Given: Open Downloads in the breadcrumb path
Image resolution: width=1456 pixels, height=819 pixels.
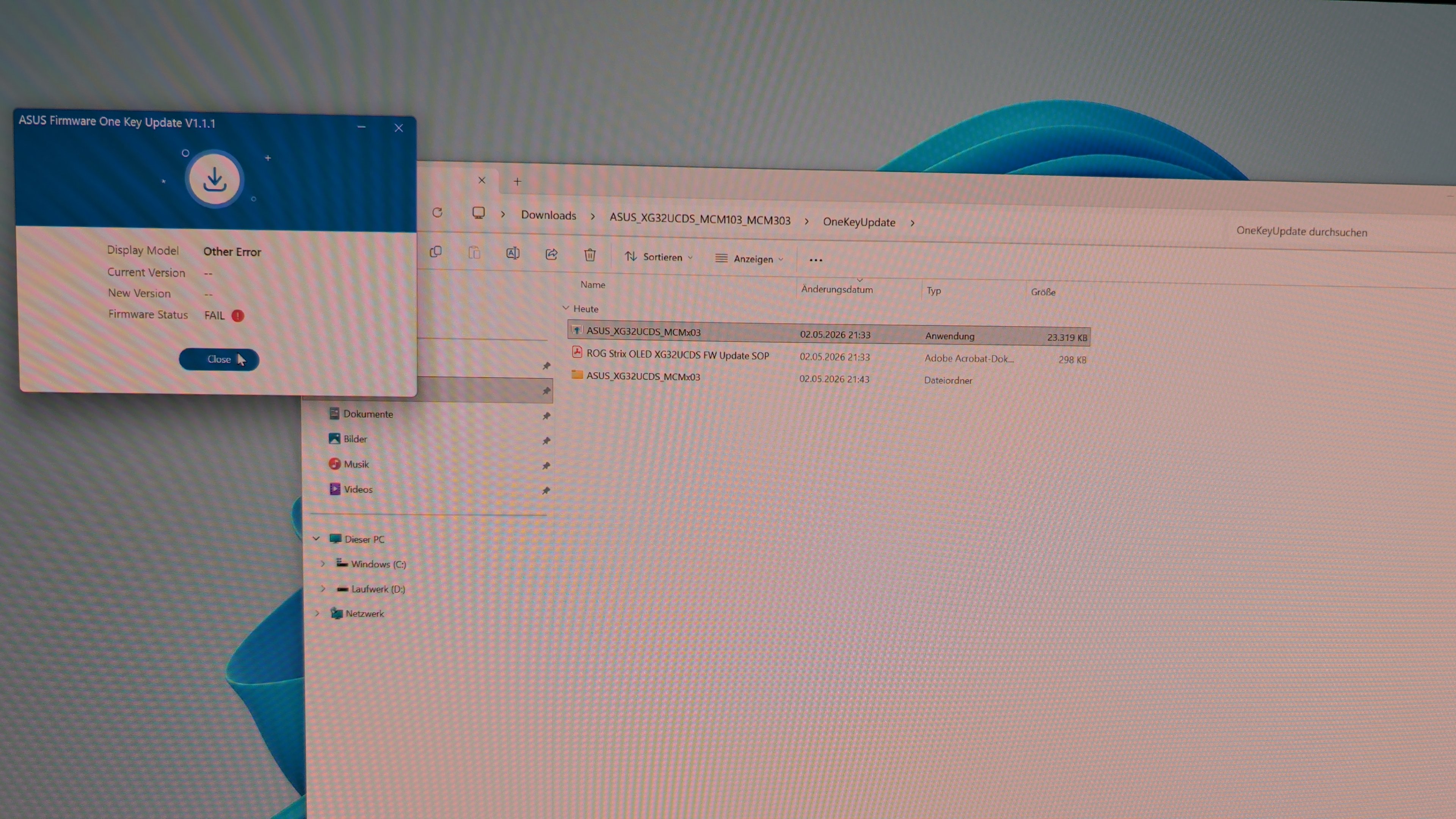Looking at the screenshot, I should [x=548, y=215].
